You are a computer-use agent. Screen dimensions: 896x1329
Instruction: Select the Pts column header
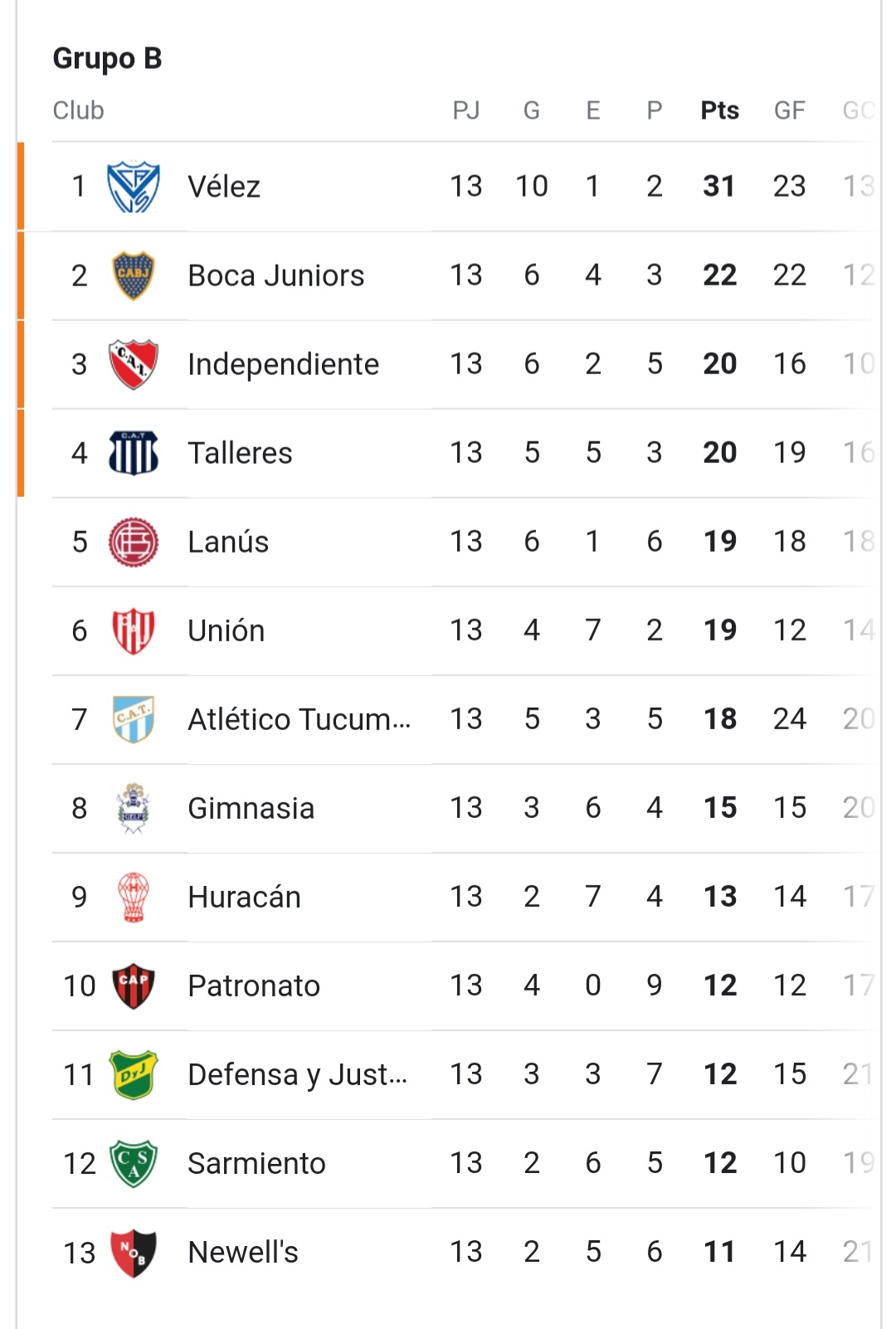tap(720, 110)
